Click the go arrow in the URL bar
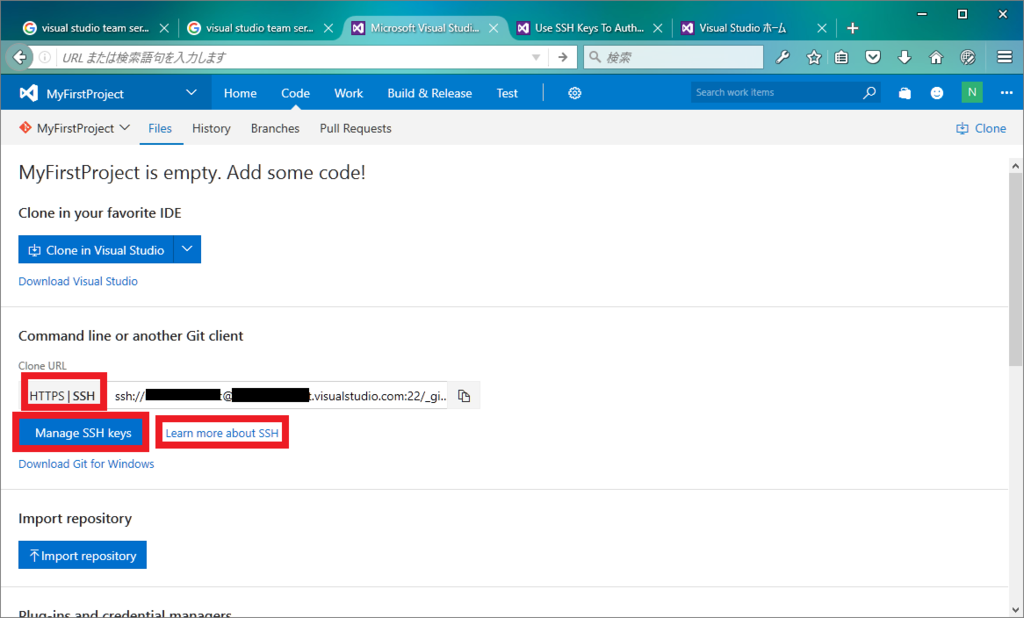The width and height of the screenshot is (1024, 618). (x=562, y=57)
